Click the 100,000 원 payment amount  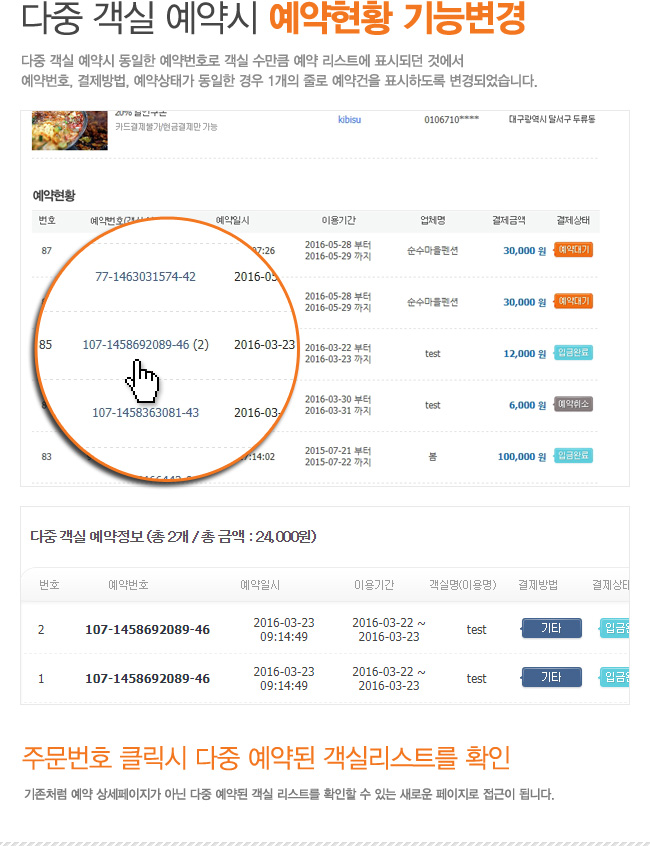[x=522, y=457]
